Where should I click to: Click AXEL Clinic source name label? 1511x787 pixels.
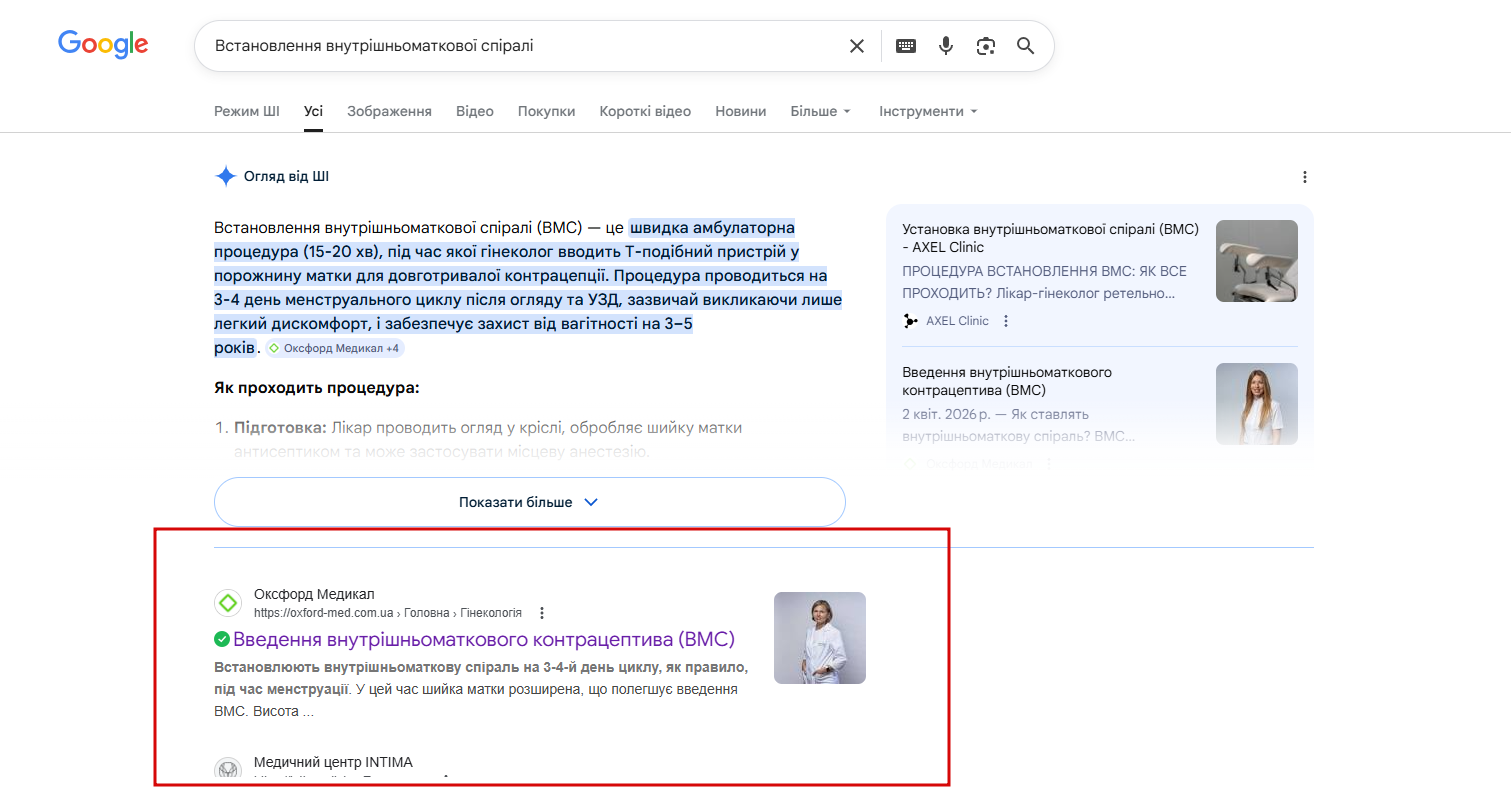click(x=957, y=321)
